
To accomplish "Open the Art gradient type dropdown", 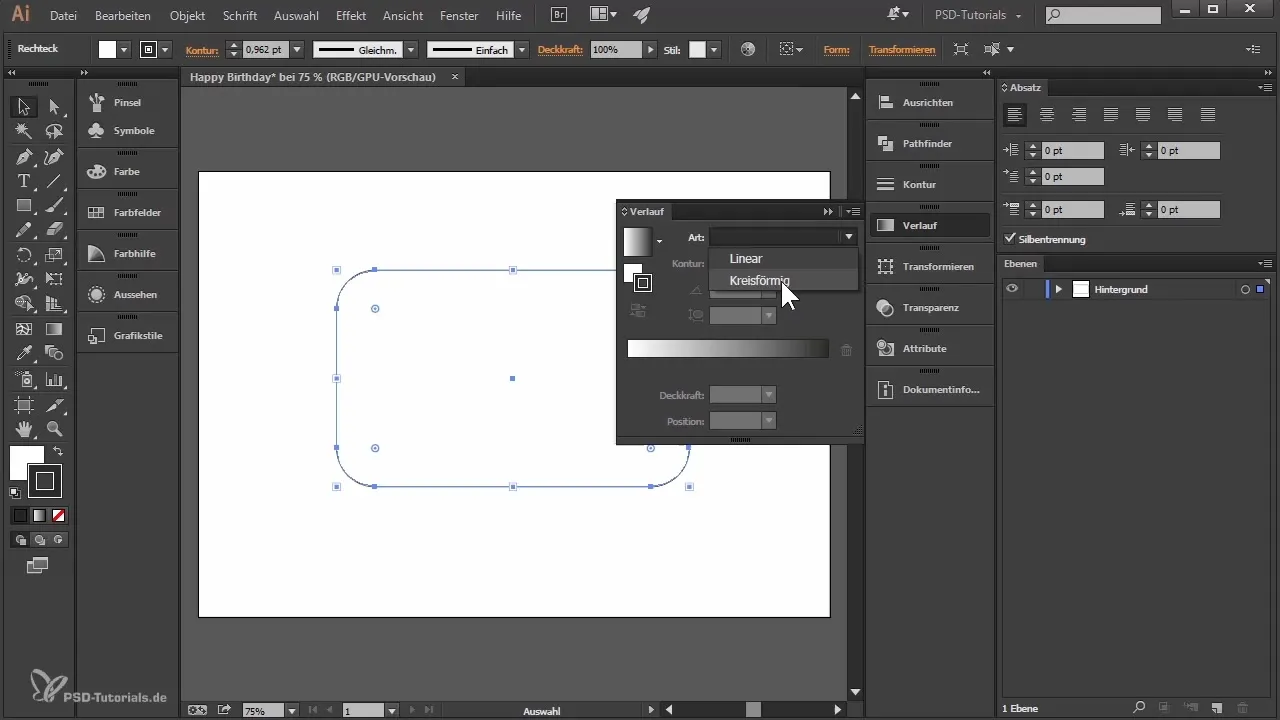I will click(783, 237).
